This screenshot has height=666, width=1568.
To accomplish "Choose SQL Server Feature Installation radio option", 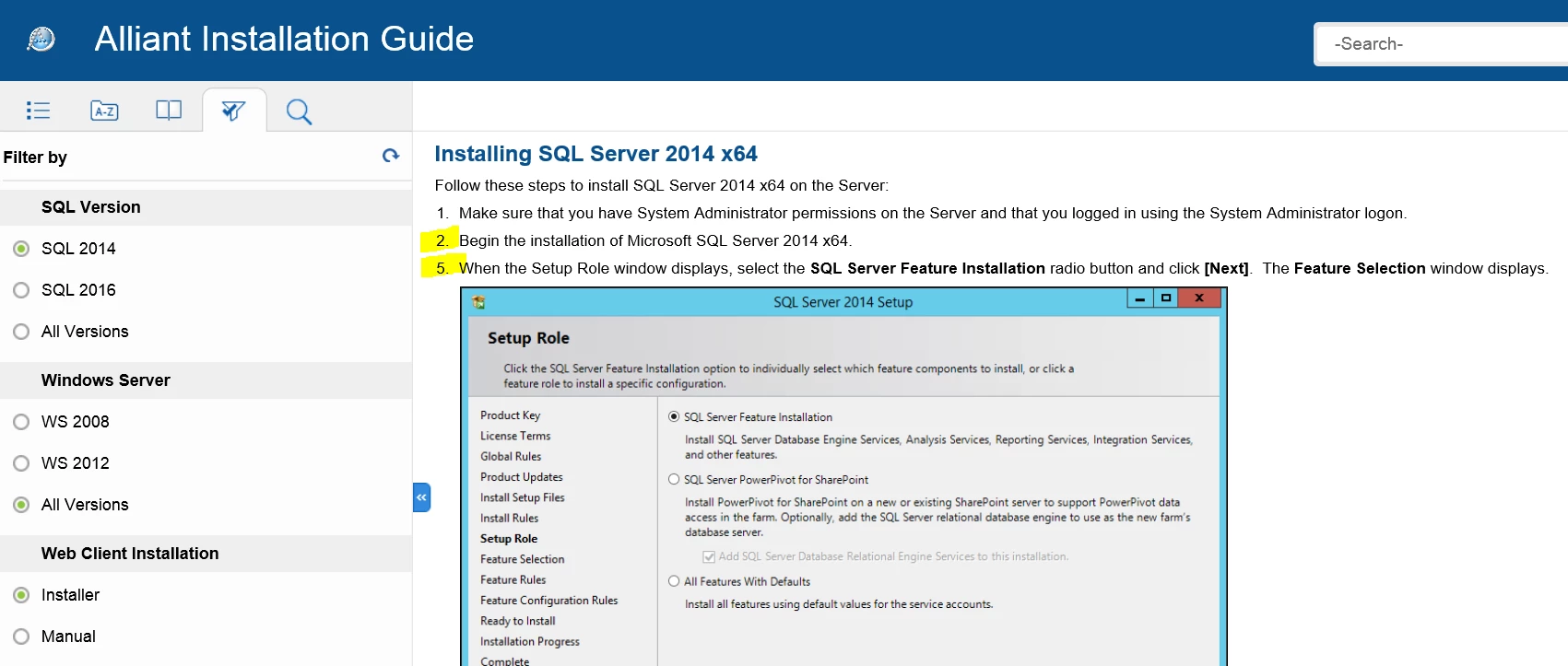I will coord(674,416).
